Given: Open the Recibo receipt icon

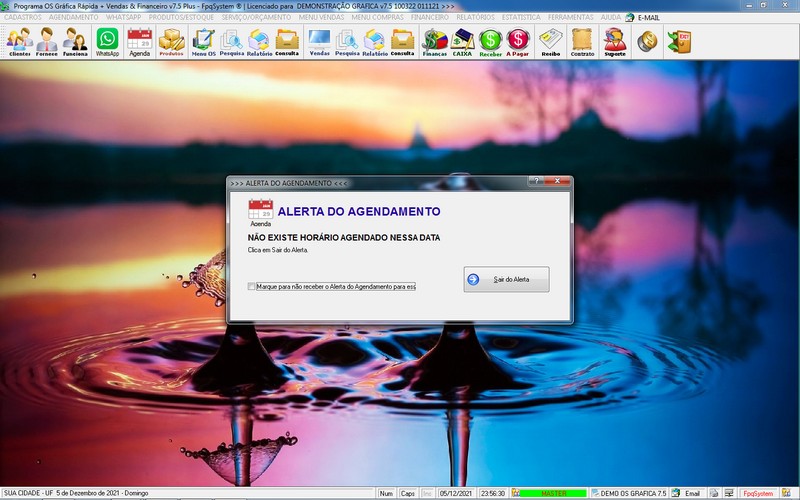Looking at the screenshot, I should click(551, 42).
